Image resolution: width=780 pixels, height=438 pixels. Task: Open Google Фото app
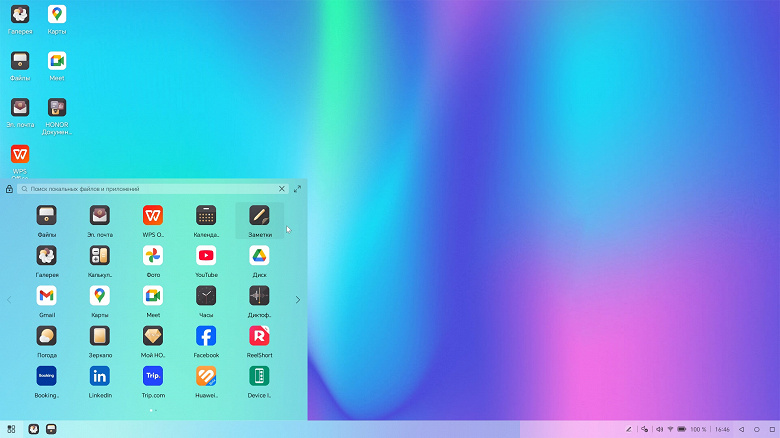[x=153, y=256]
